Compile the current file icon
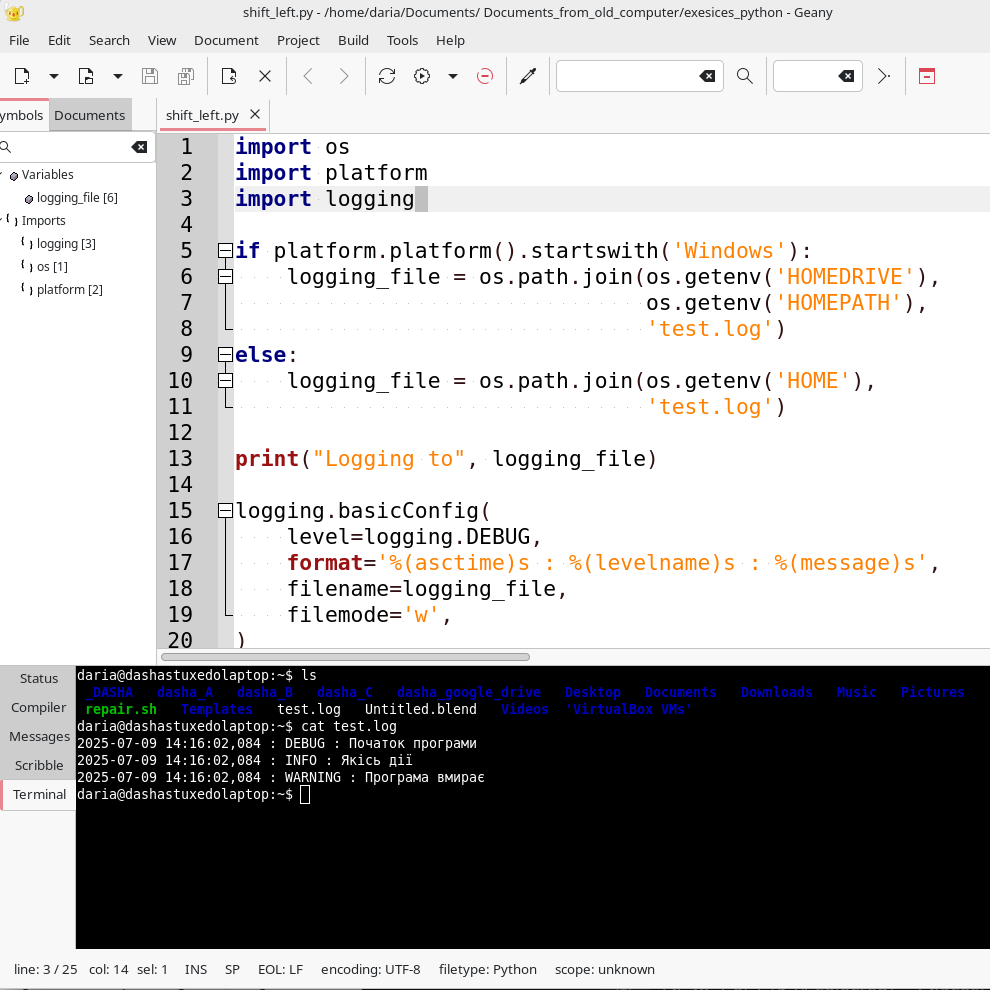The image size is (990, 990). (x=387, y=76)
